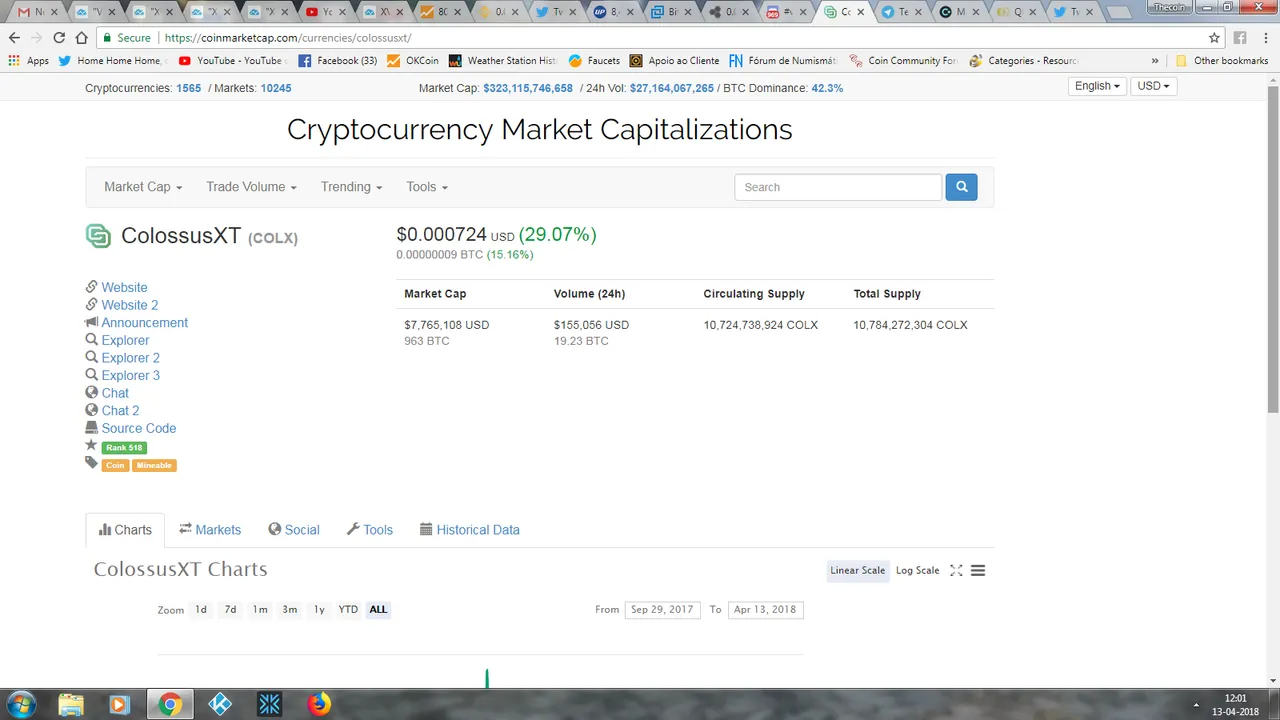Click the From date Sep 29, 2017 field
The height and width of the screenshot is (720, 1280).
pos(662,609)
